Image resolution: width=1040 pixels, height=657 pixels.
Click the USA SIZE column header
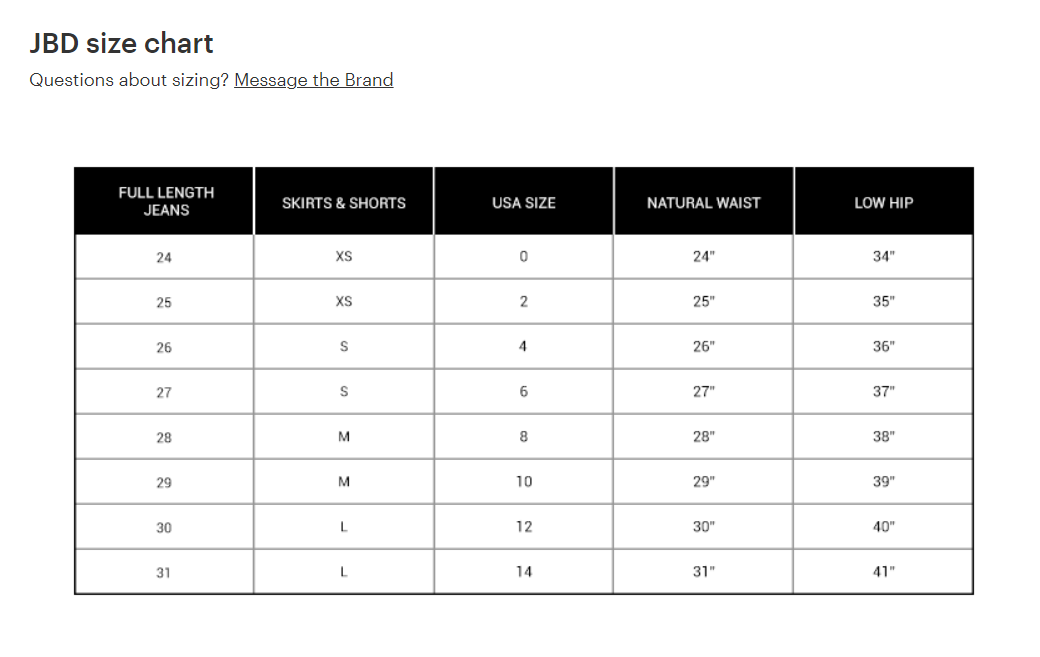tap(524, 202)
